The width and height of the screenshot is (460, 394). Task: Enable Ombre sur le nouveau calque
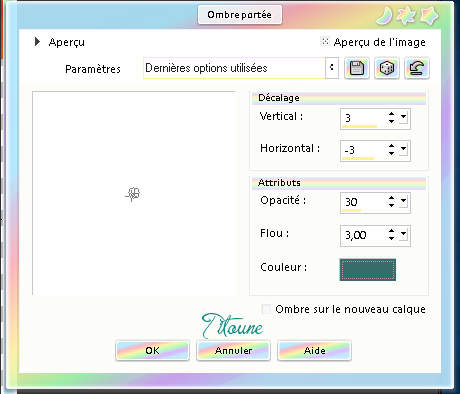pyautogui.click(x=266, y=309)
